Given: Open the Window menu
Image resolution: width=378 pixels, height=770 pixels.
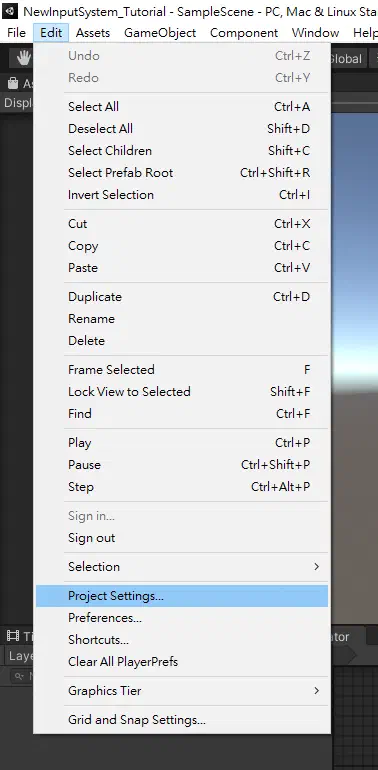Looking at the screenshot, I should pos(315,33).
